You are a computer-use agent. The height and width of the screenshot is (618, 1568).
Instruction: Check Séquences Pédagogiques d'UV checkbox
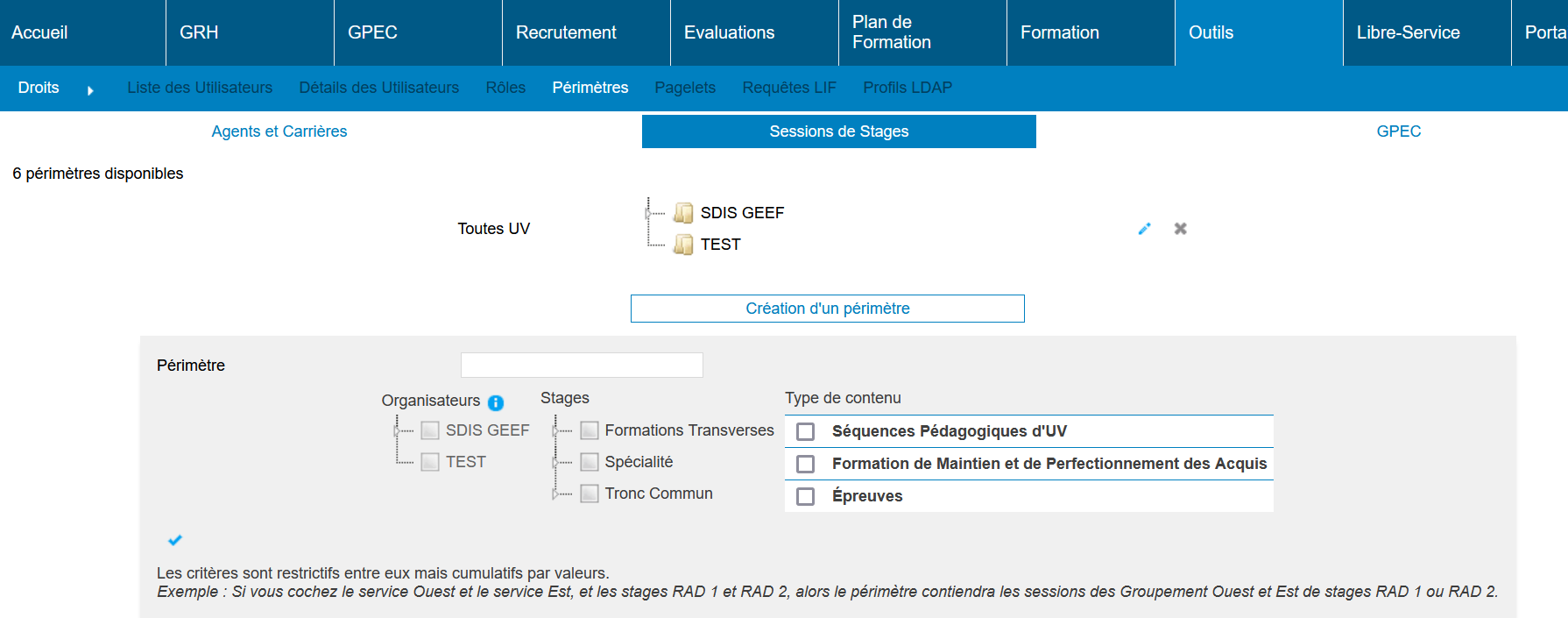(806, 431)
